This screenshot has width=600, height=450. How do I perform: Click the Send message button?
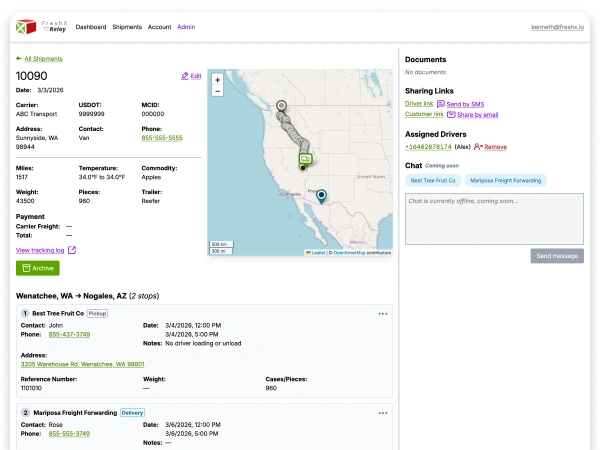557,256
